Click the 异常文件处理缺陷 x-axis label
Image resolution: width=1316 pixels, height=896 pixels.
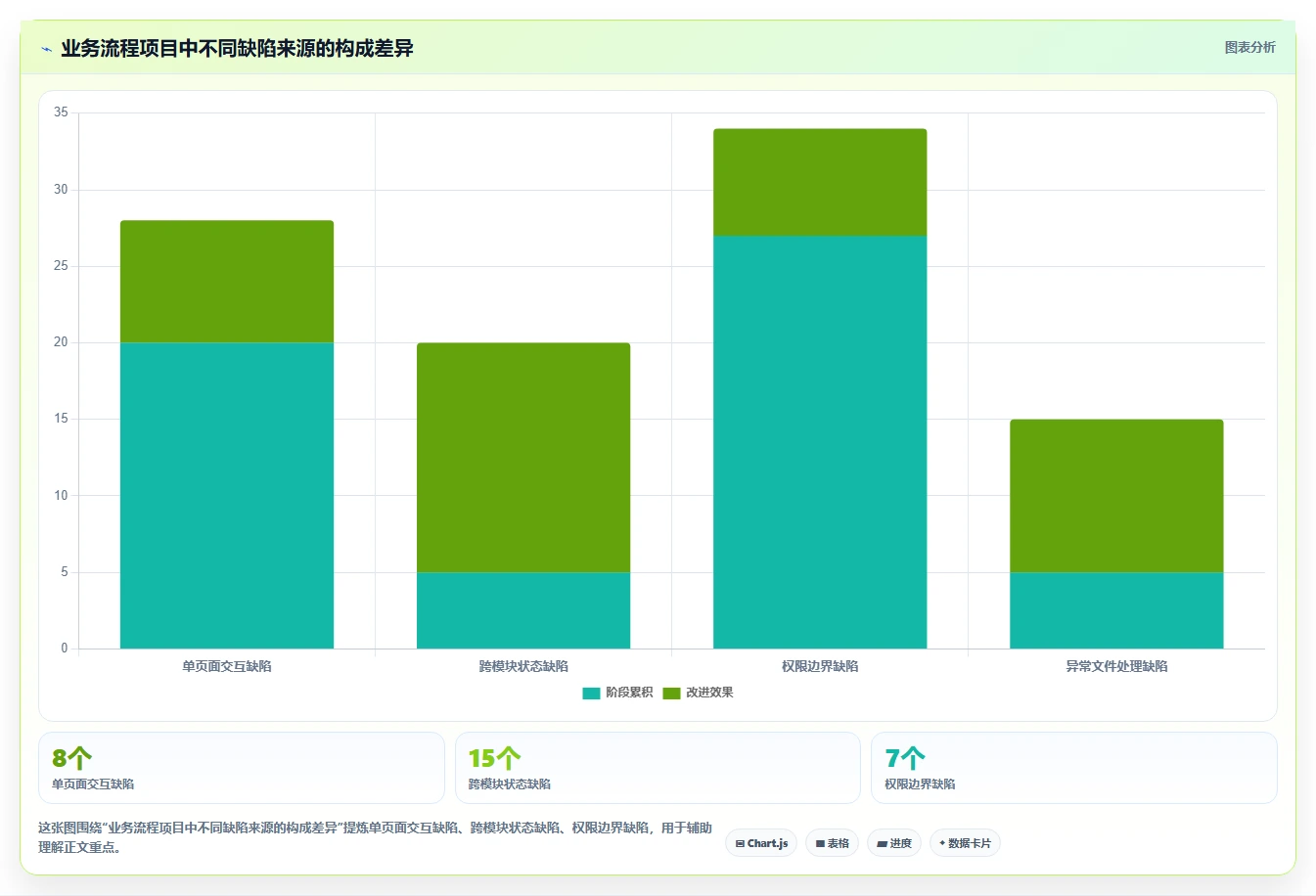[x=1116, y=666]
